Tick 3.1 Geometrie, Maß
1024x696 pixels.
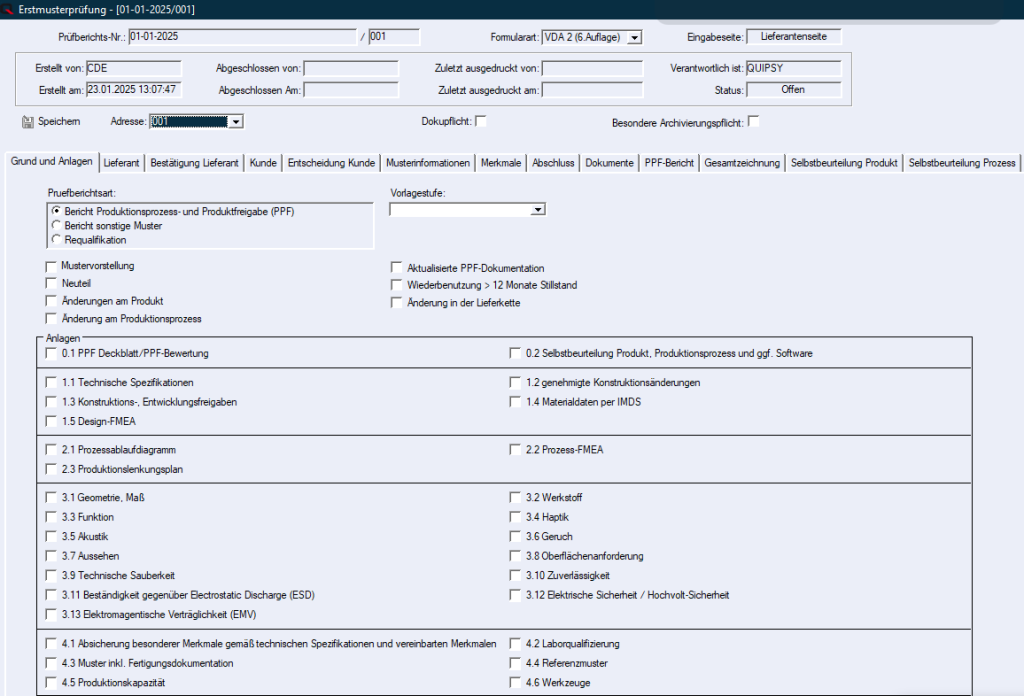51,498
